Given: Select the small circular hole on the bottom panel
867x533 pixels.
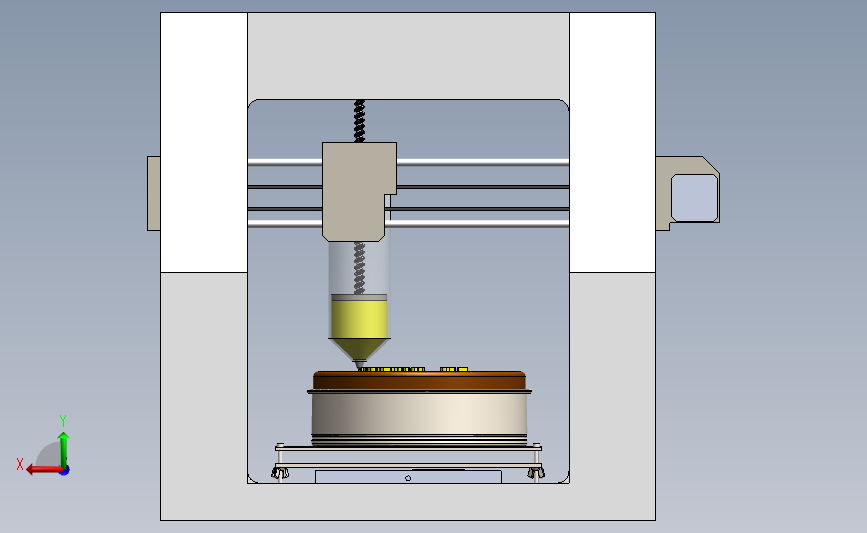Looking at the screenshot, I should click(x=408, y=478).
